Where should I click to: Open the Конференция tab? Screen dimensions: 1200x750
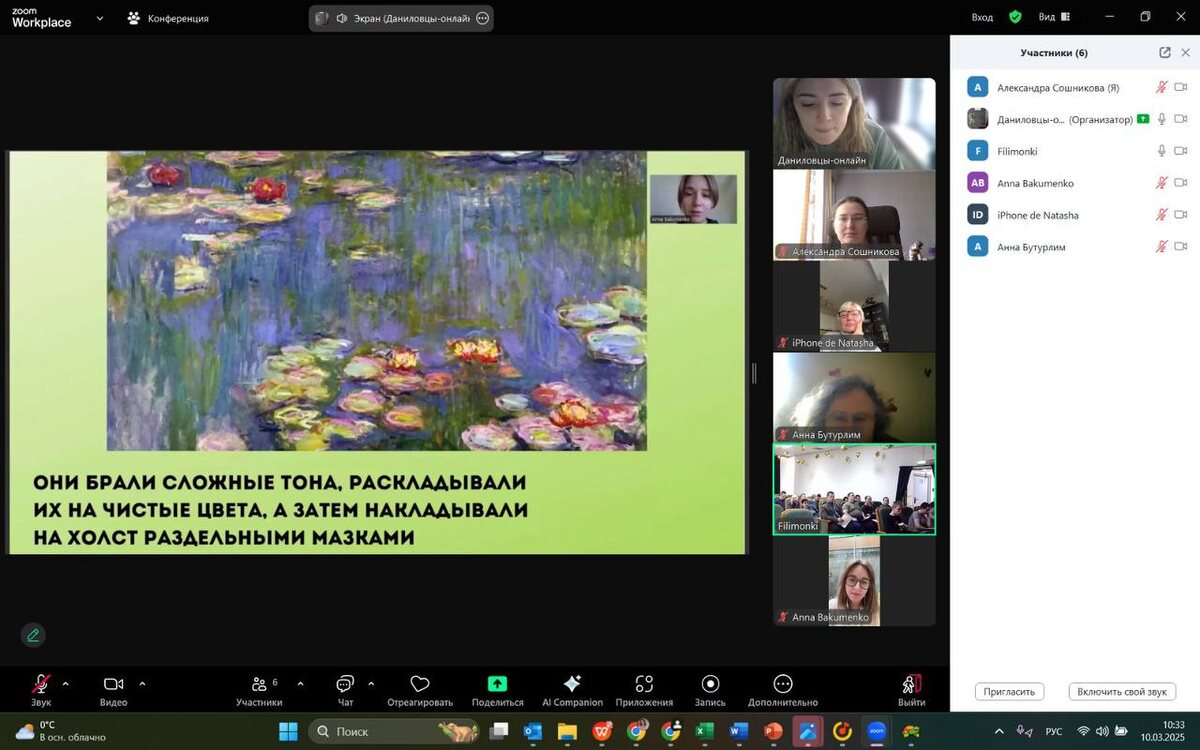168,18
